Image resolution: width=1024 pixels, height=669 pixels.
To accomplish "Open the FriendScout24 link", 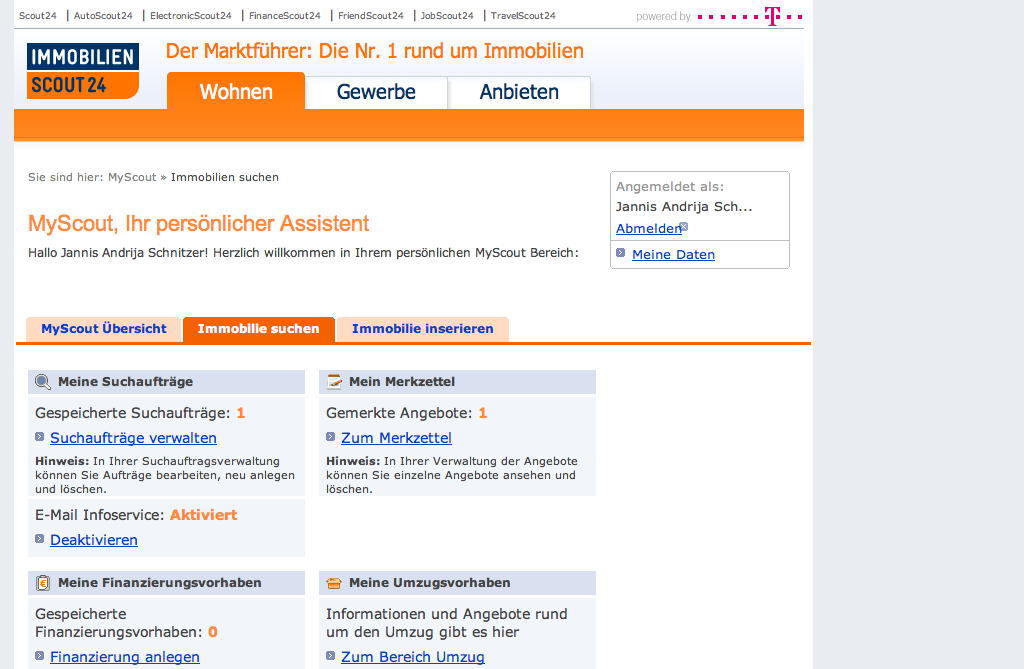I will tap(371, 16).
